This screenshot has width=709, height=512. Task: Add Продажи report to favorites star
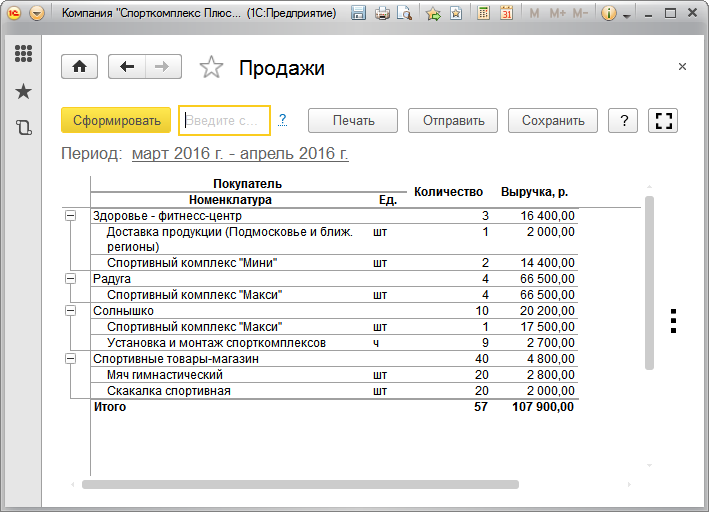(211, 67)
